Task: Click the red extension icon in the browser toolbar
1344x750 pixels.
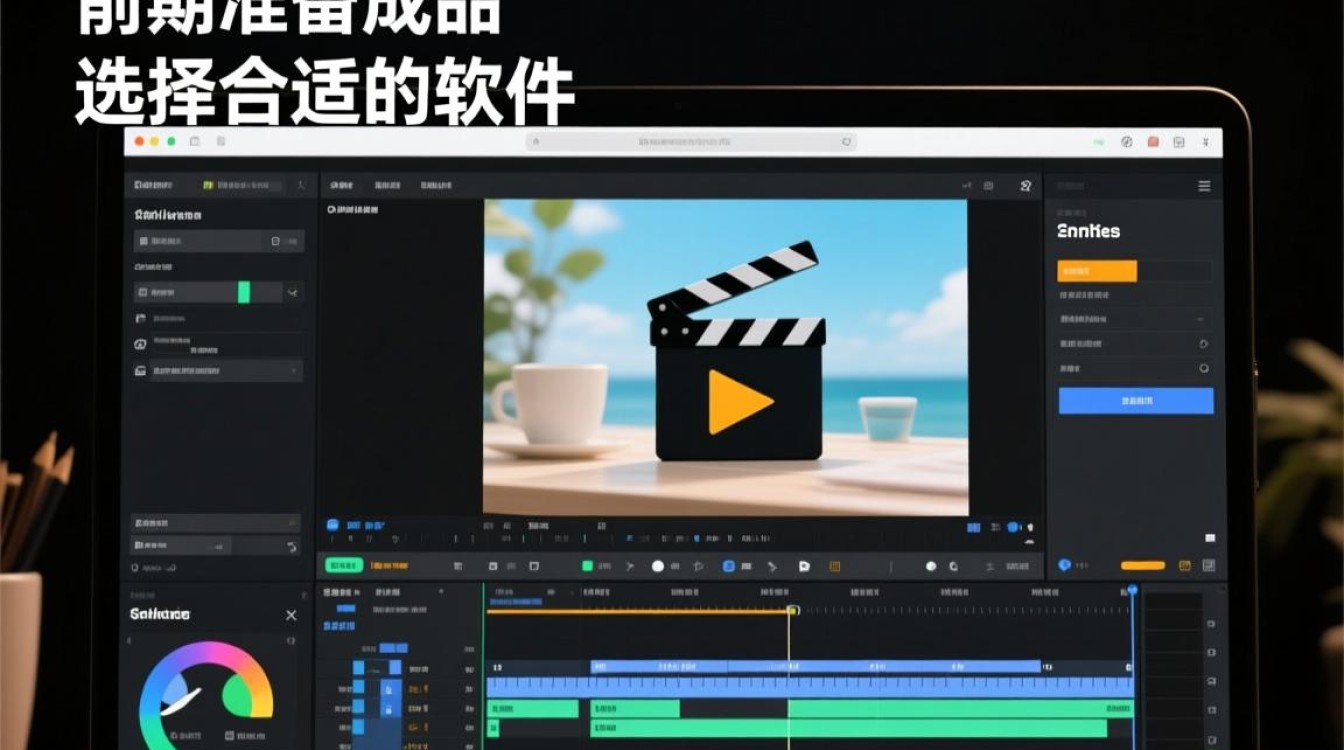Action: (x=1153, y=142)
